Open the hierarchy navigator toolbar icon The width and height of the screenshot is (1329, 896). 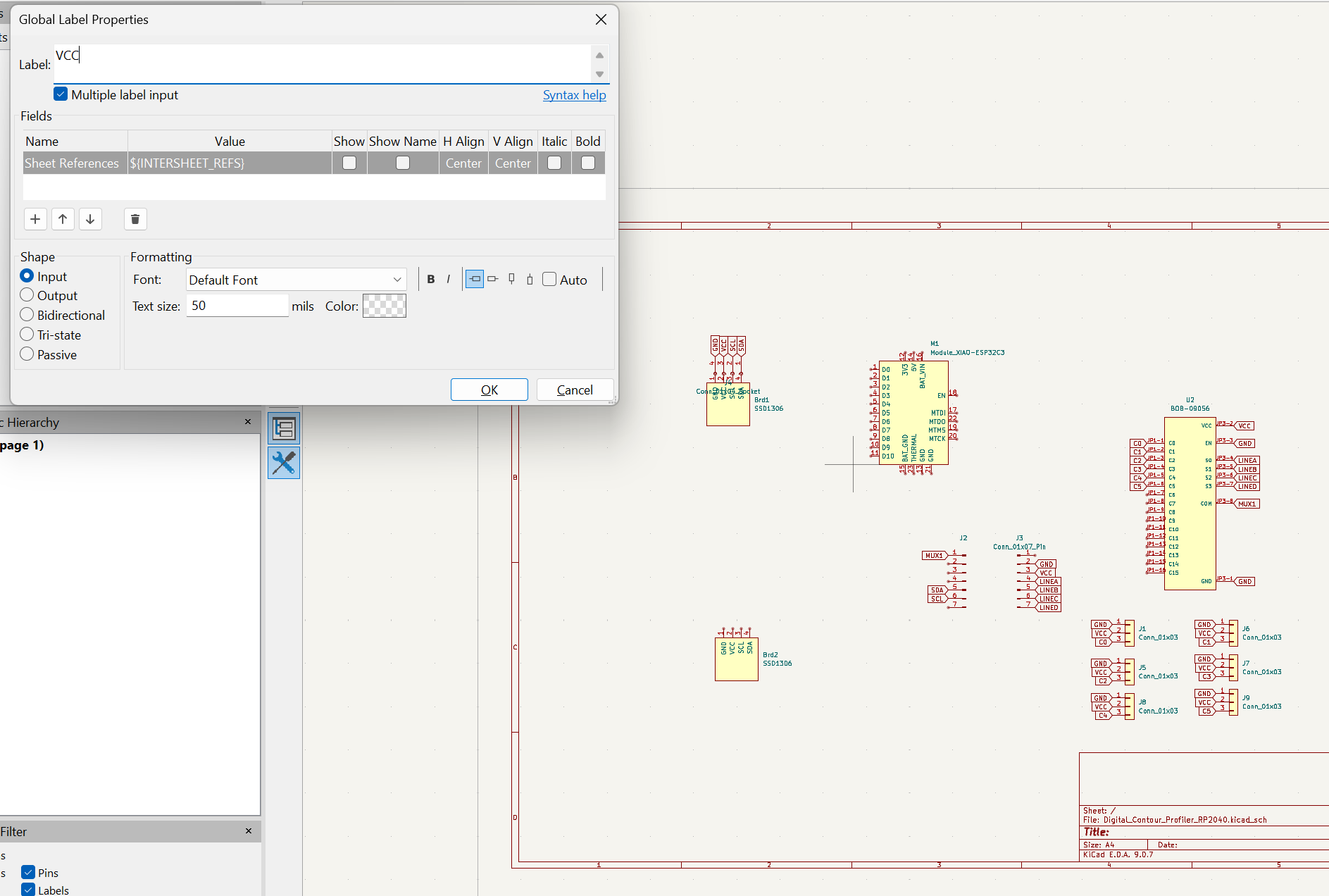[x=284, y=428]
